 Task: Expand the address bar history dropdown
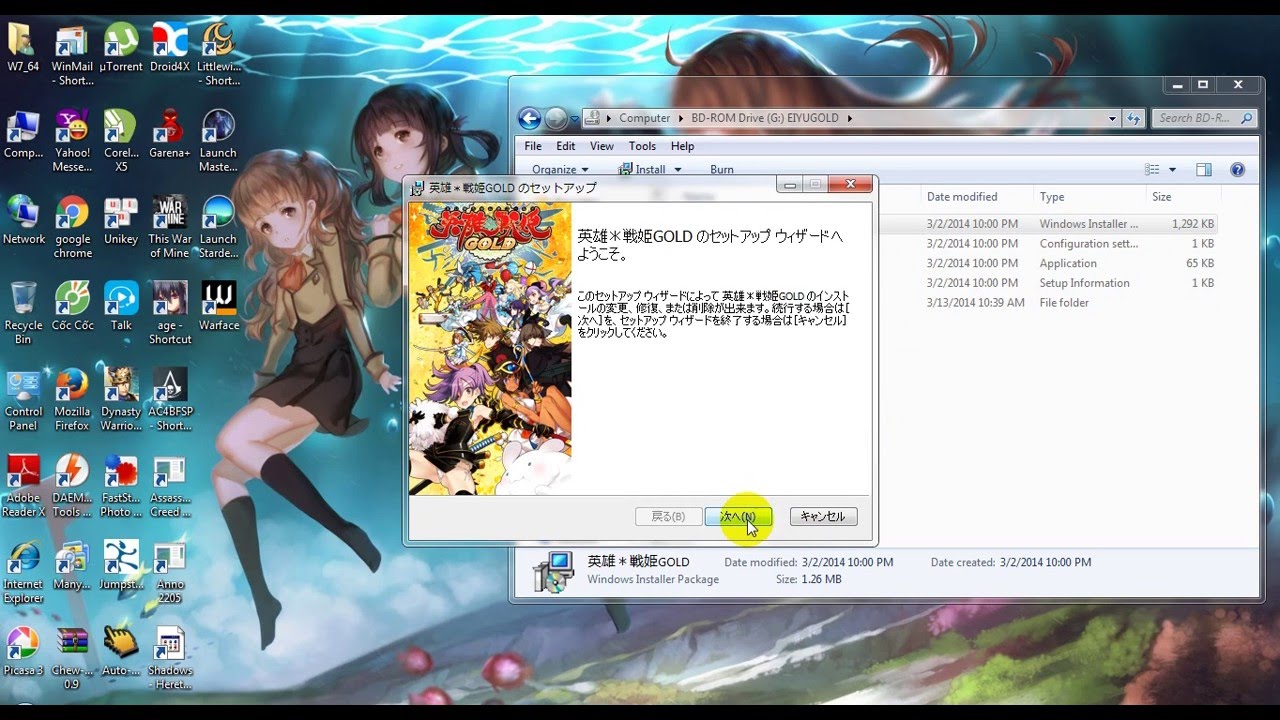(x=1112, y=118)
